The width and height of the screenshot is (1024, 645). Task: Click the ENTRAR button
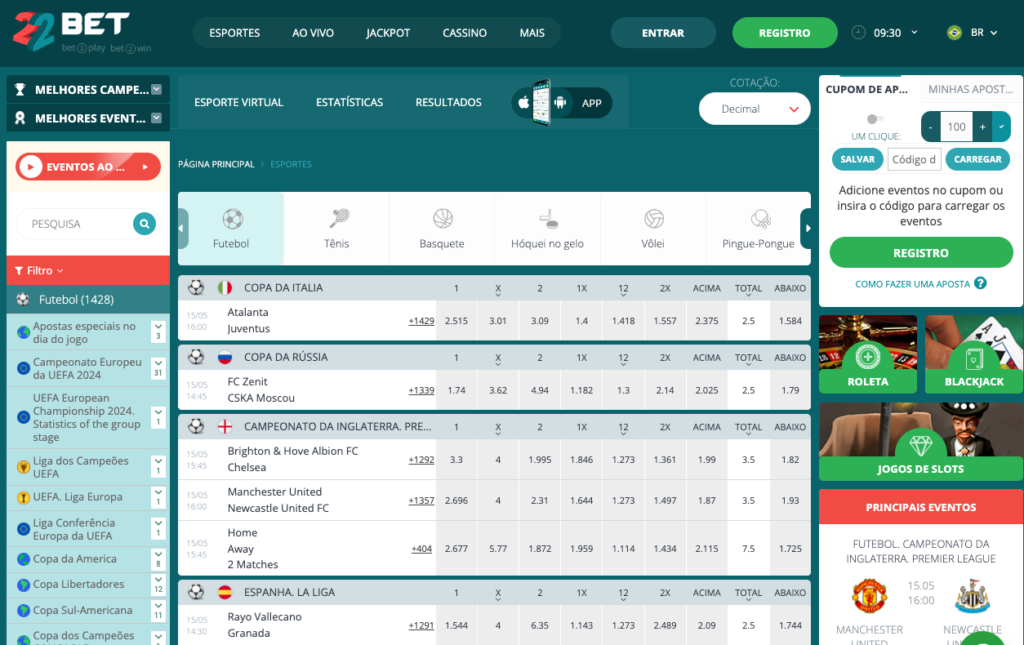(x=663, y=33)
